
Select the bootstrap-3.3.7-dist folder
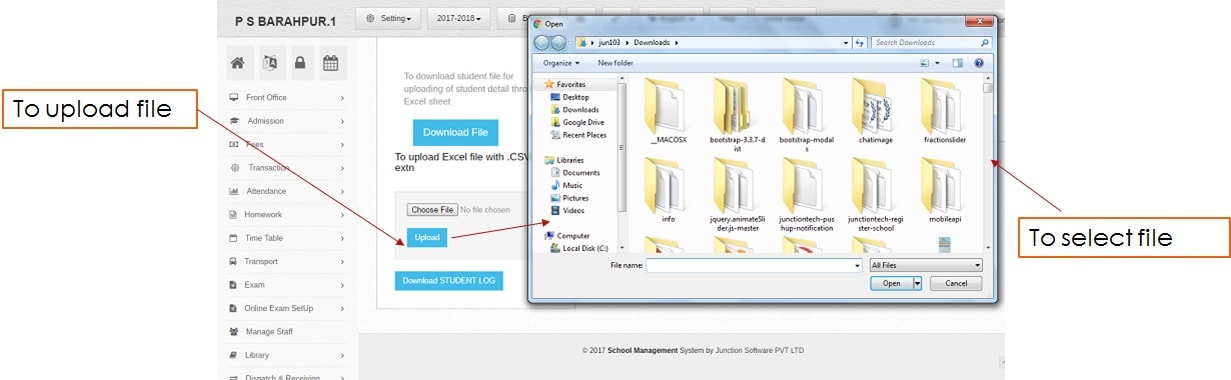737,114
